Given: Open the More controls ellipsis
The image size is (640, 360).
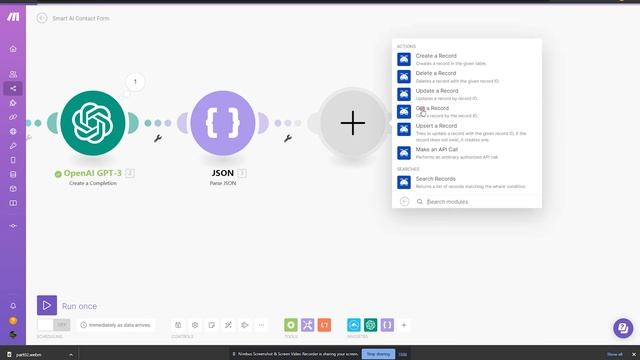Looking at the screenshot, I should tap(261, 325).
